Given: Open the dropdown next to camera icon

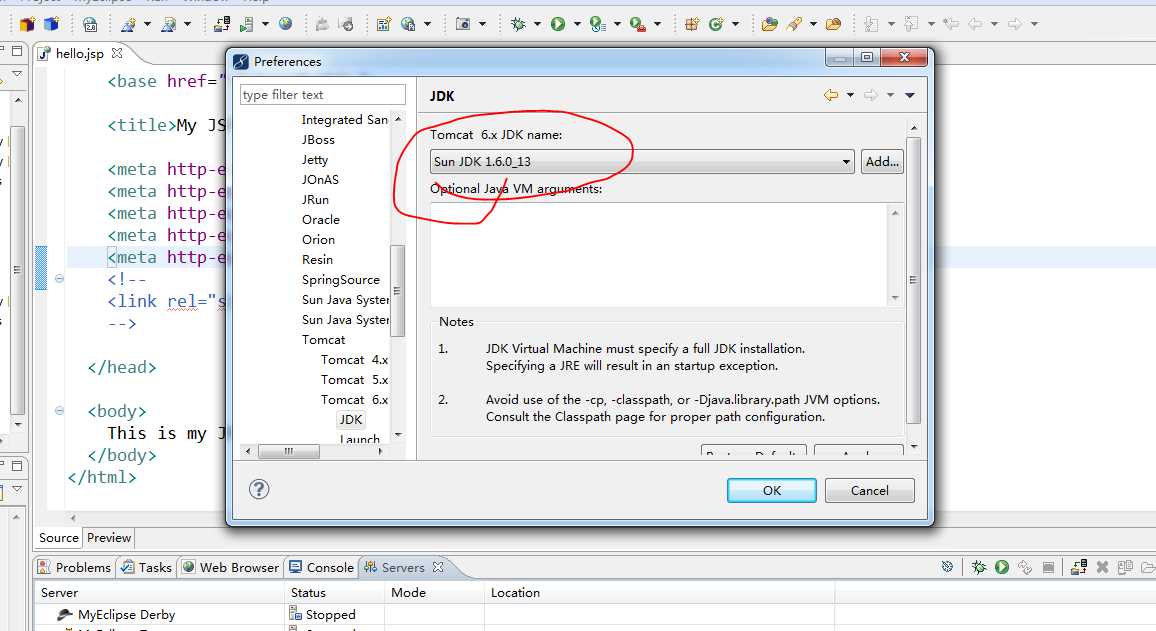Looking at the screenshot, I should 482,24.
